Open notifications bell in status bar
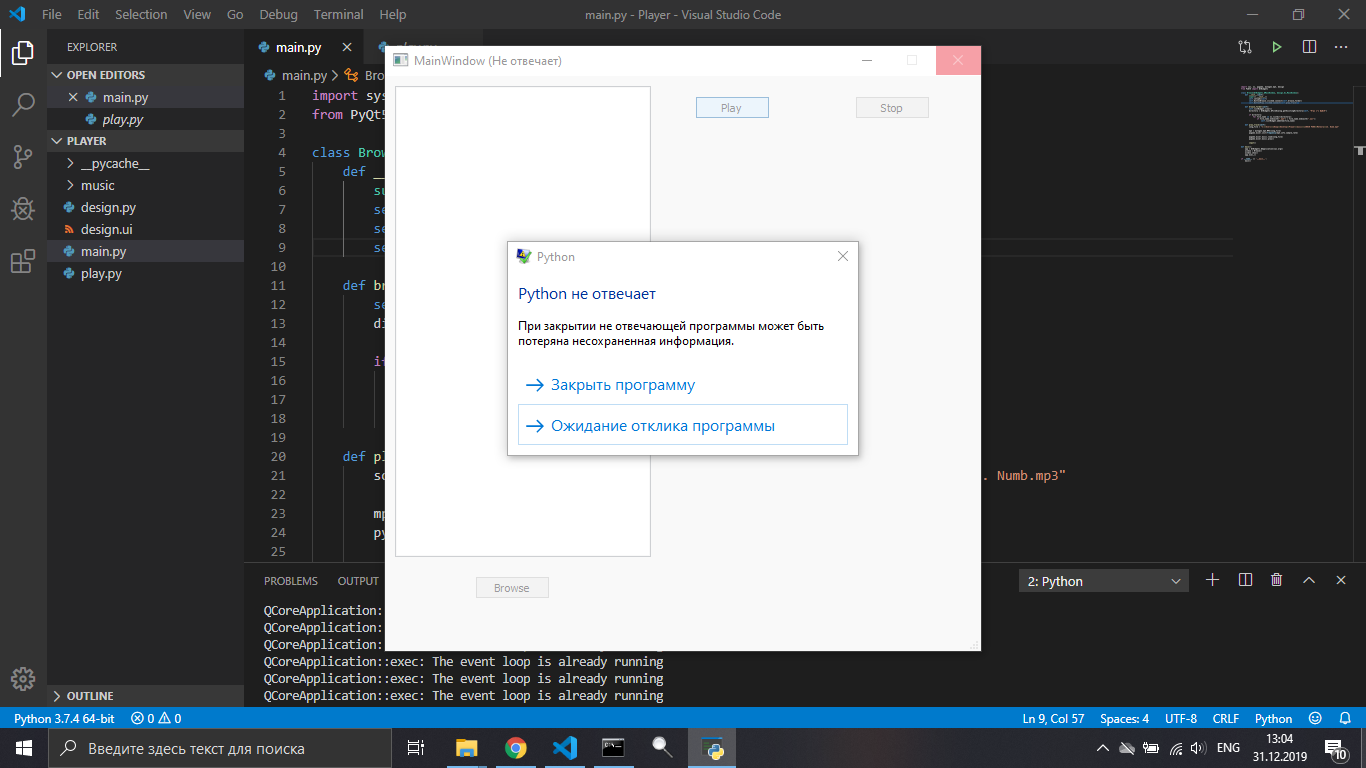Viewport: 1366px width, 768px height. coord(1345,718)
